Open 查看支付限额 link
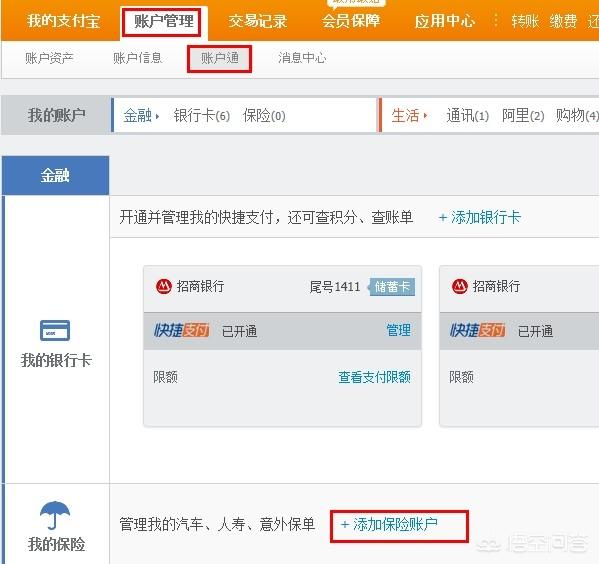This screenshot has width=599, height=564. (374, 377)
